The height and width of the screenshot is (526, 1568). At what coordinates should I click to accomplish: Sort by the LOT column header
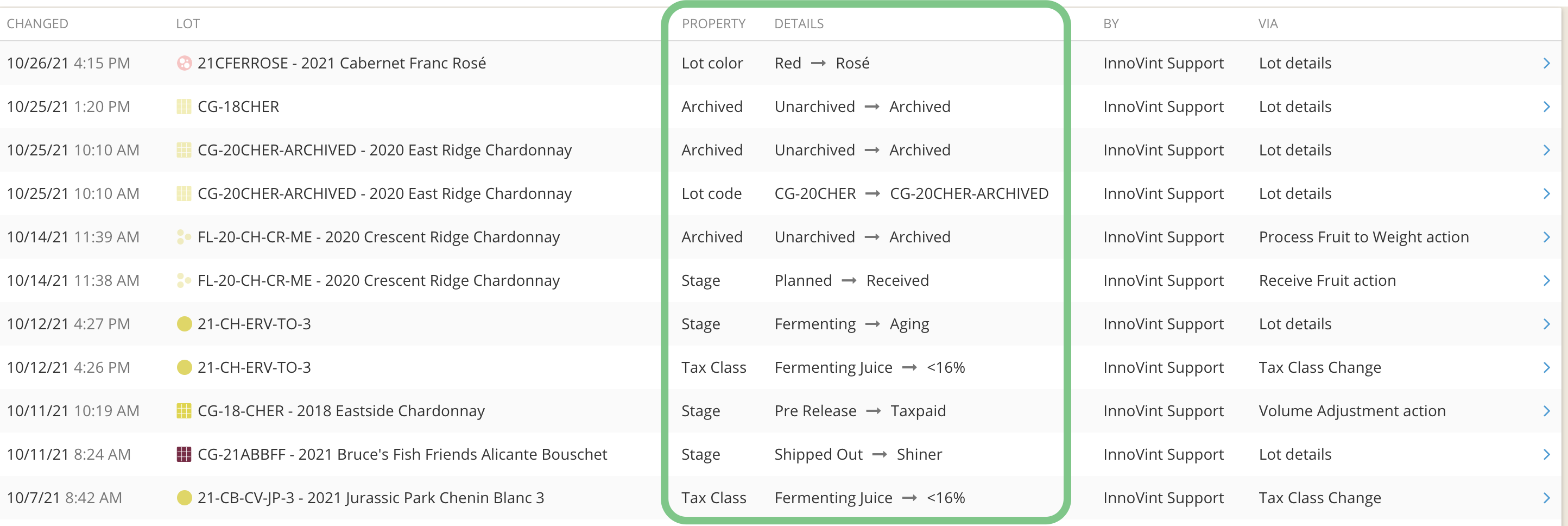[188, 24]
